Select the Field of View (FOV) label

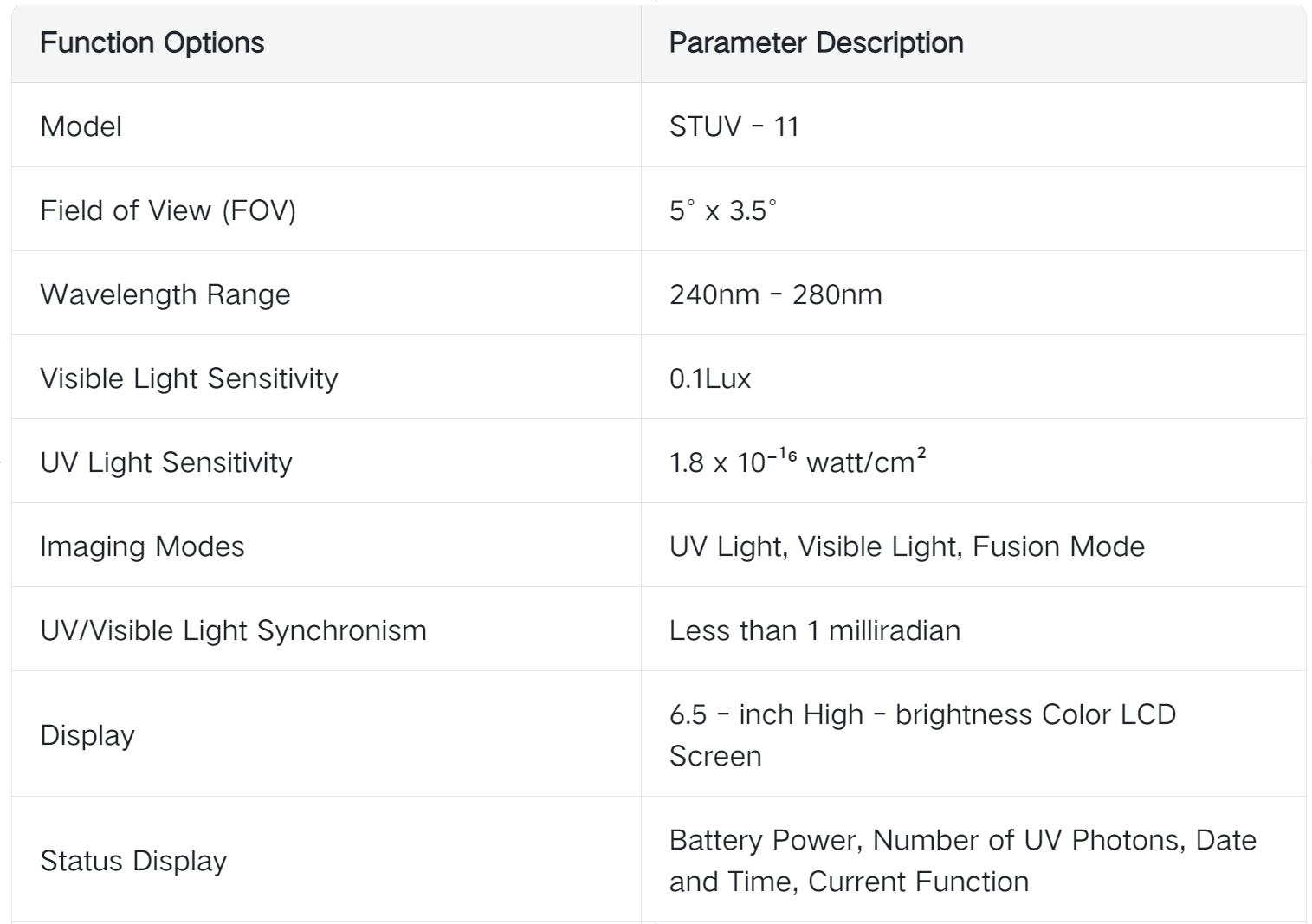coord(168,210)
